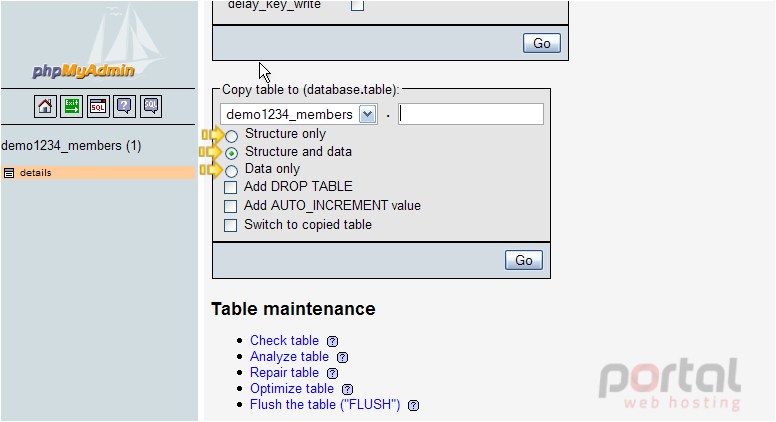Tick the Add AUTO_INCREMENT value checkbox

pyautogui.click(x=230, y=206)
